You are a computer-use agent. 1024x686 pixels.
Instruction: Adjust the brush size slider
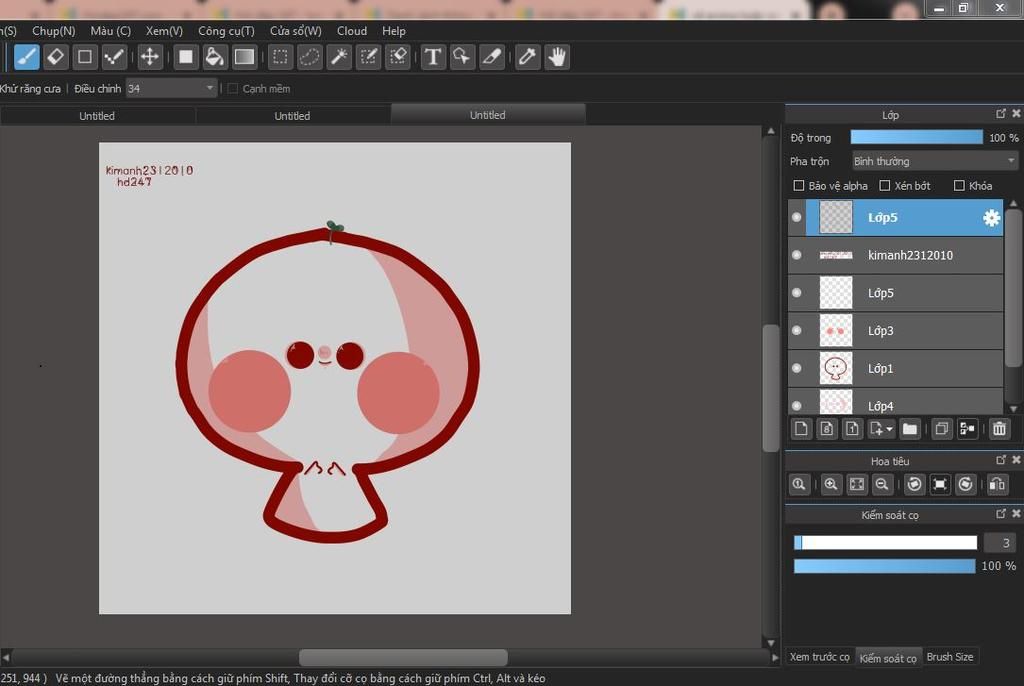885,542
